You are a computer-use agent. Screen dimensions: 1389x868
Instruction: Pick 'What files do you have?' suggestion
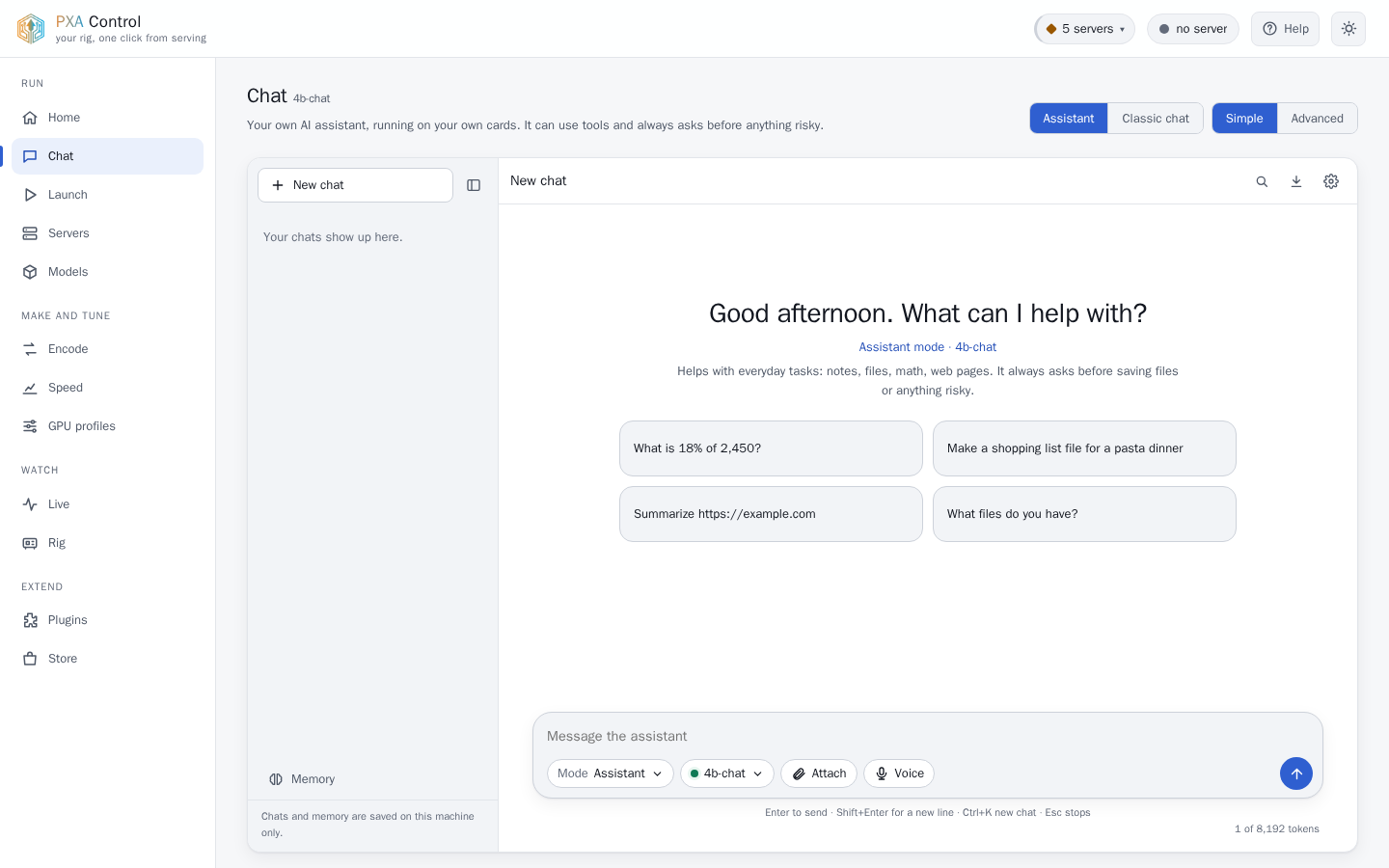pos(1084,514)
